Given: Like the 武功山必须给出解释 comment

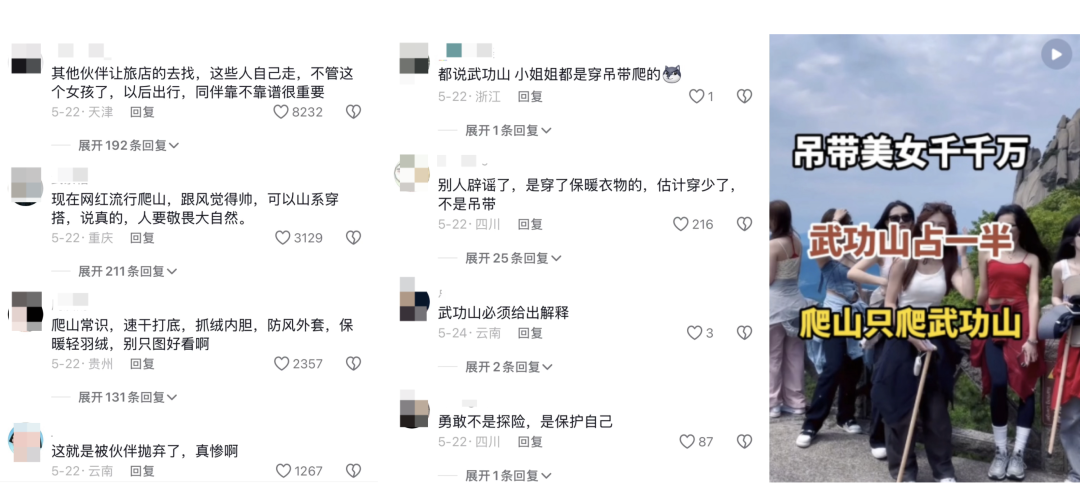Looking at the screenshot, I should coord(694,333).
